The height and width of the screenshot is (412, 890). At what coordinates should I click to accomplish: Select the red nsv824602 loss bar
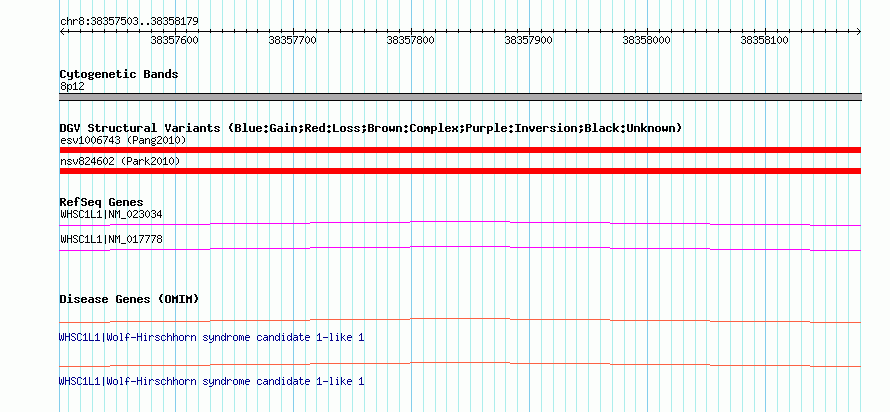[460, 171]
